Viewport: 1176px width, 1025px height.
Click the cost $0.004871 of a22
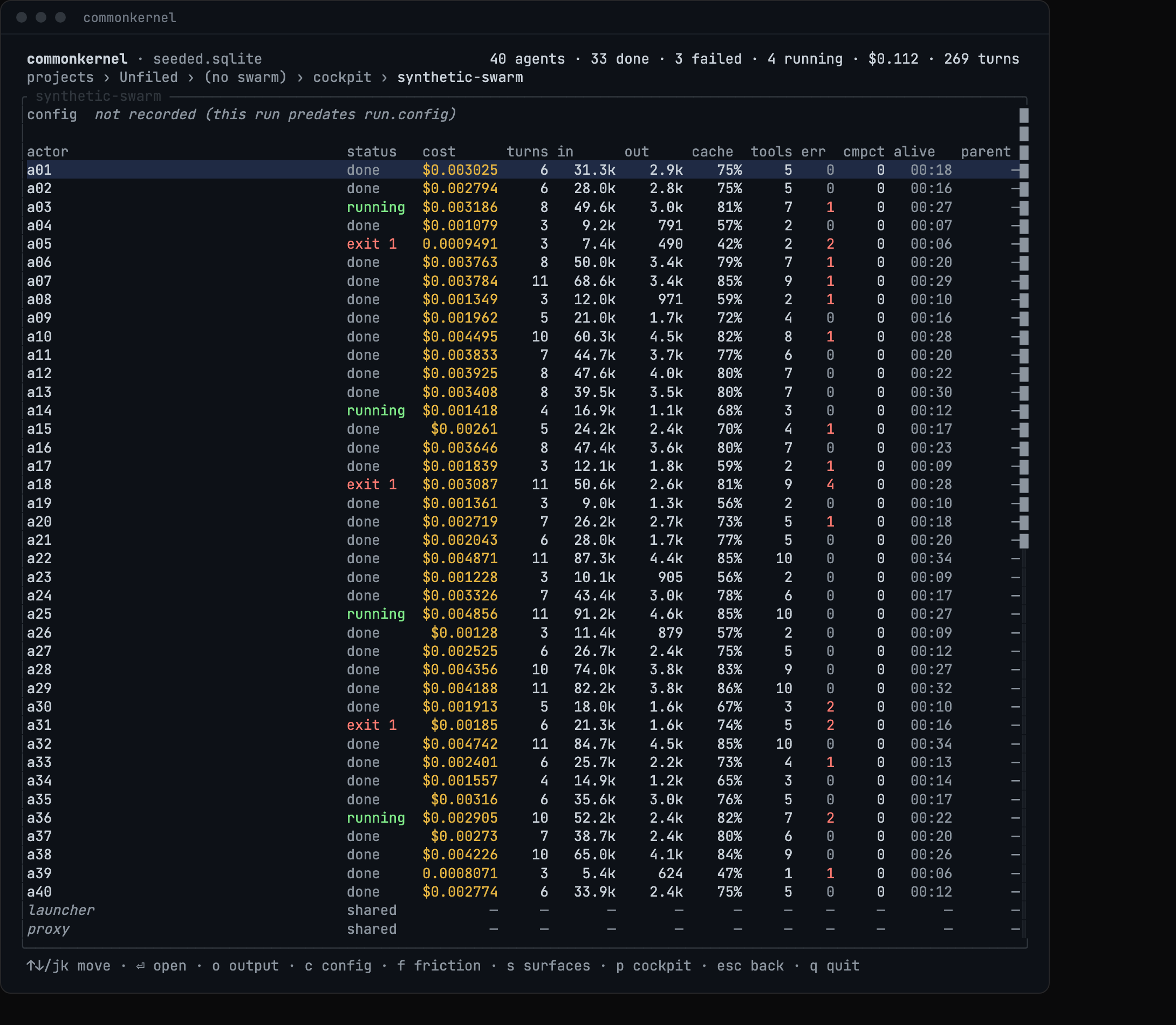click(460, 558)
